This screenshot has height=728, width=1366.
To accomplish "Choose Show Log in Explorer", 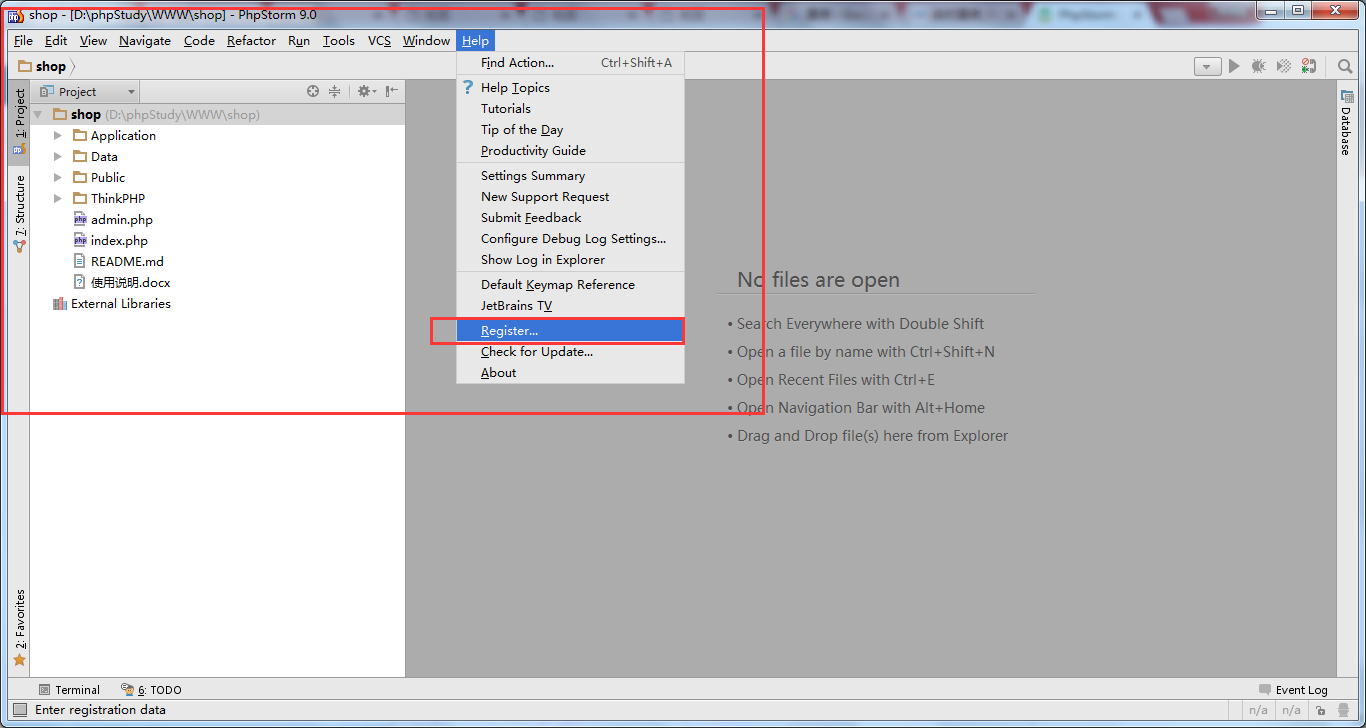I will pyautogui.click(x=570, y=259).
